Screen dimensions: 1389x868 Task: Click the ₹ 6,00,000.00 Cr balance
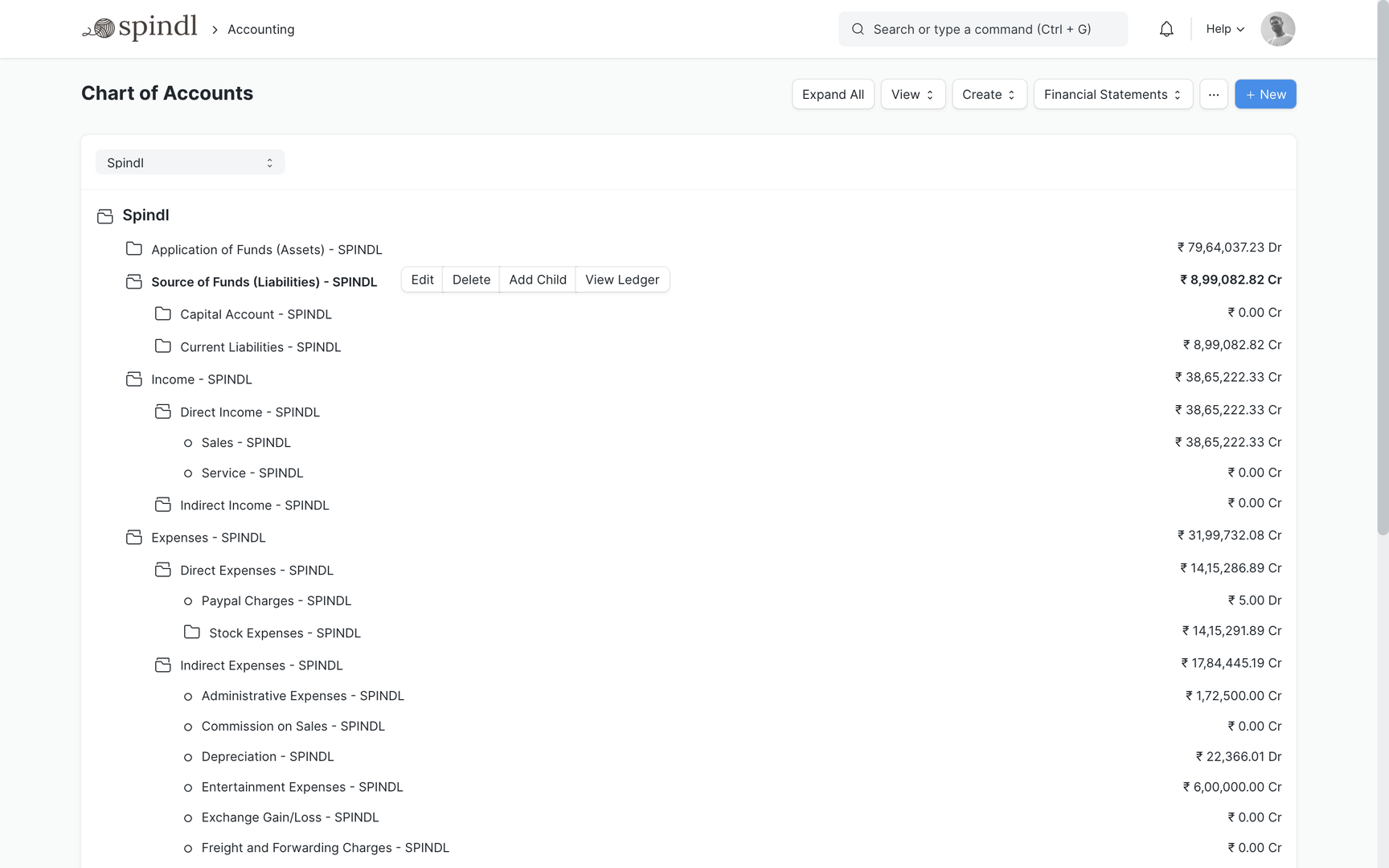1232,788
